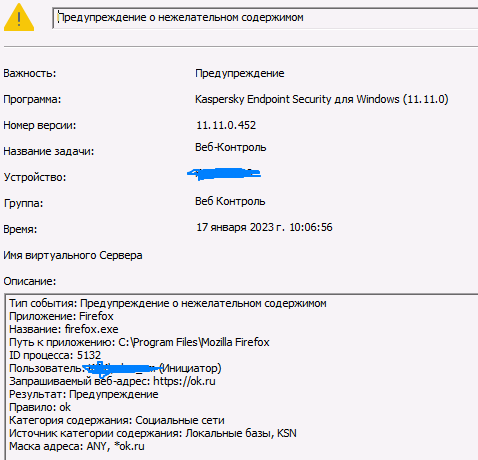
Task: Click the event title text field
Action: coord(265,18)
